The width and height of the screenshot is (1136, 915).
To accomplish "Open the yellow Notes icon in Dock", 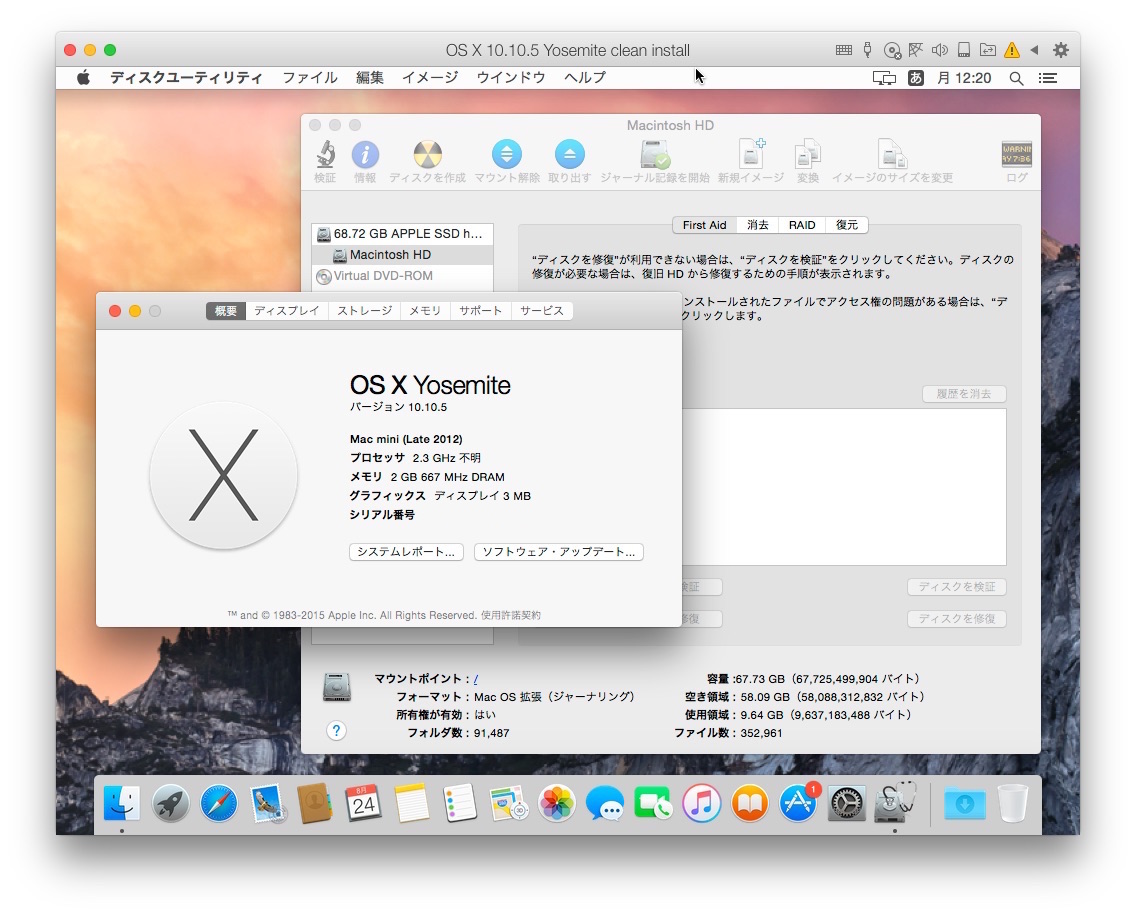I will (x=412, y=803).
